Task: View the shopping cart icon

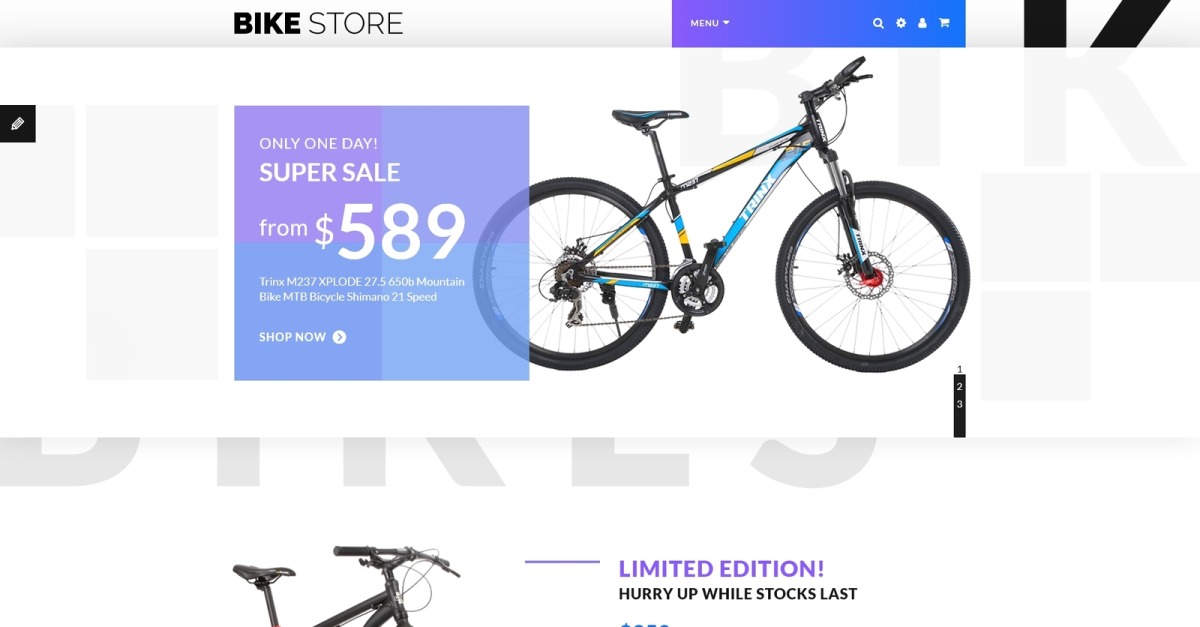Action: coord(944,23)
